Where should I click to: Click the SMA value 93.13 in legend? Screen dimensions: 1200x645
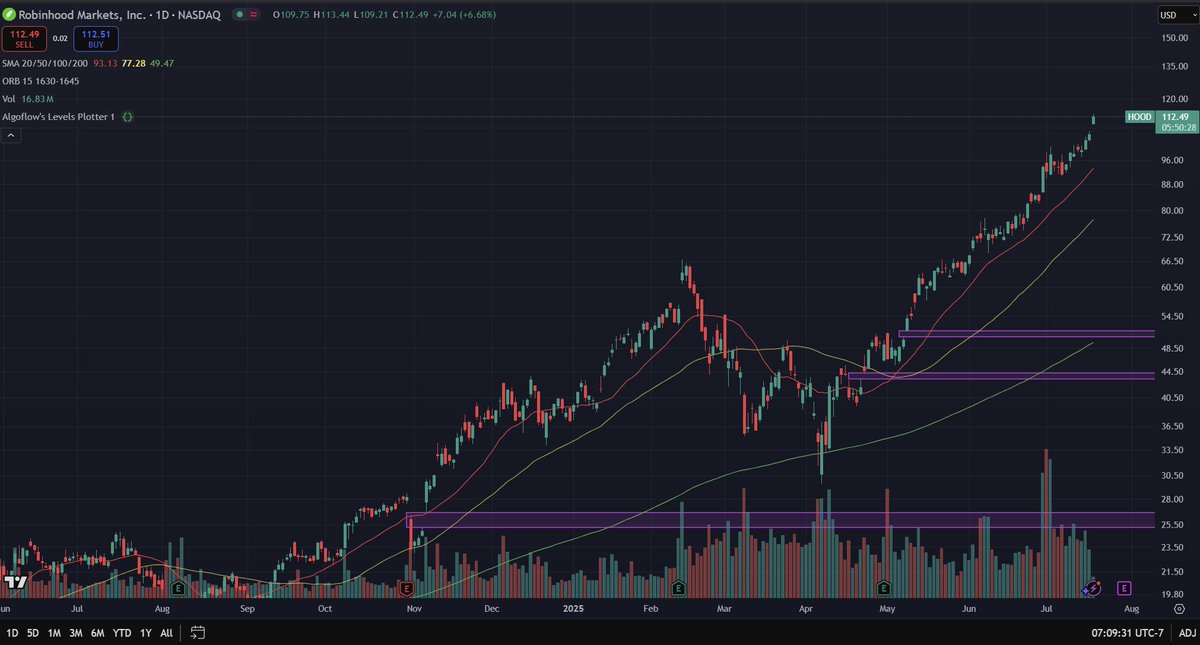click(106, 63)
